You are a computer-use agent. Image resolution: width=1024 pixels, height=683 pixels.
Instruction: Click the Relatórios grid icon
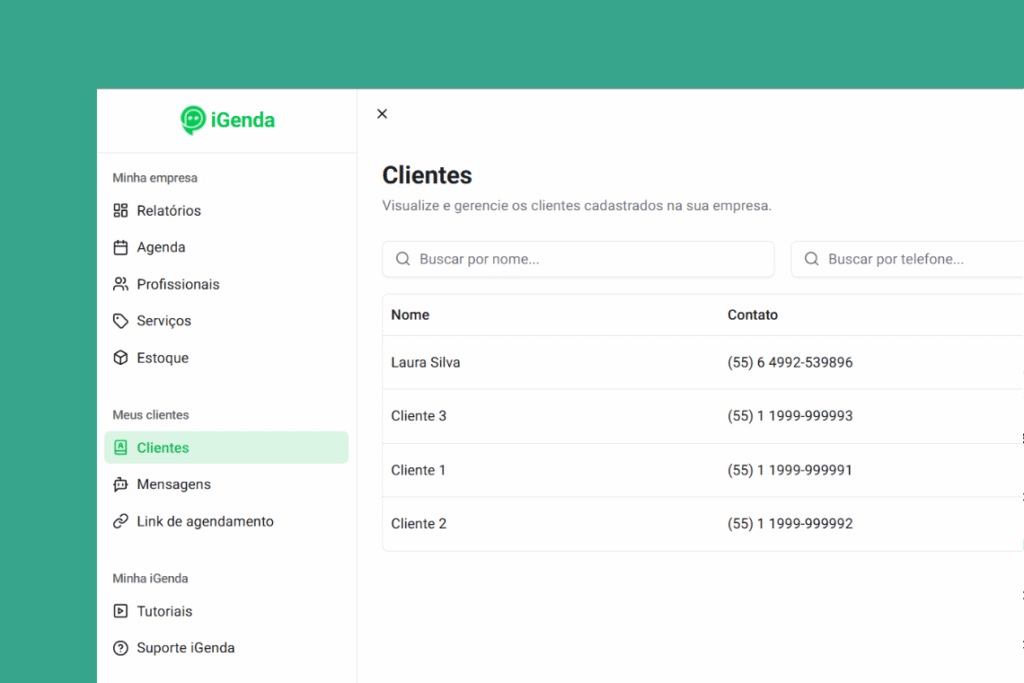tap(120, 211)
